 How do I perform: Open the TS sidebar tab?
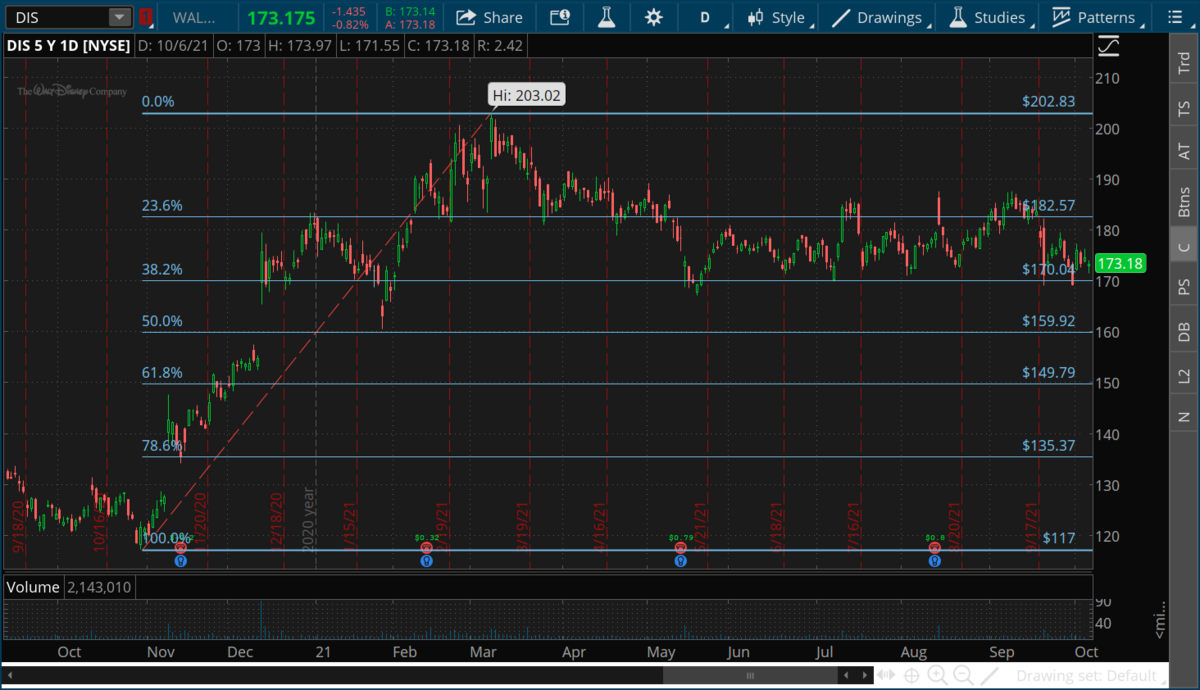pyautogui.click(x=1184, y=108)
